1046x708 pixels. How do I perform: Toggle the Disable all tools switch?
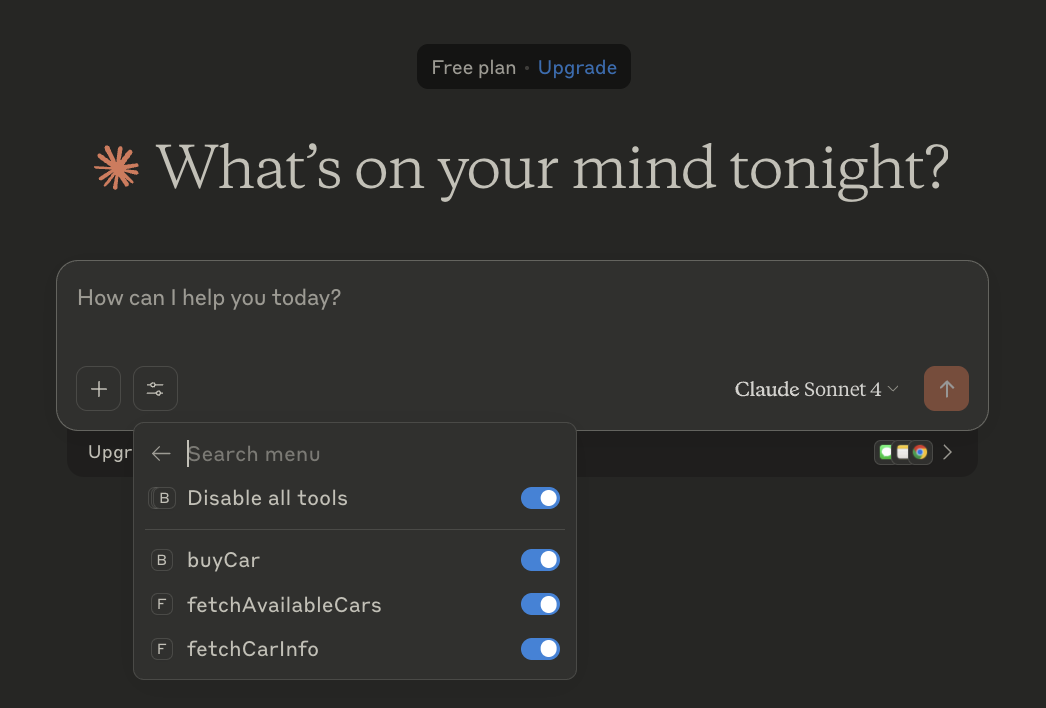pyautogui.click(x=540, y=498)
